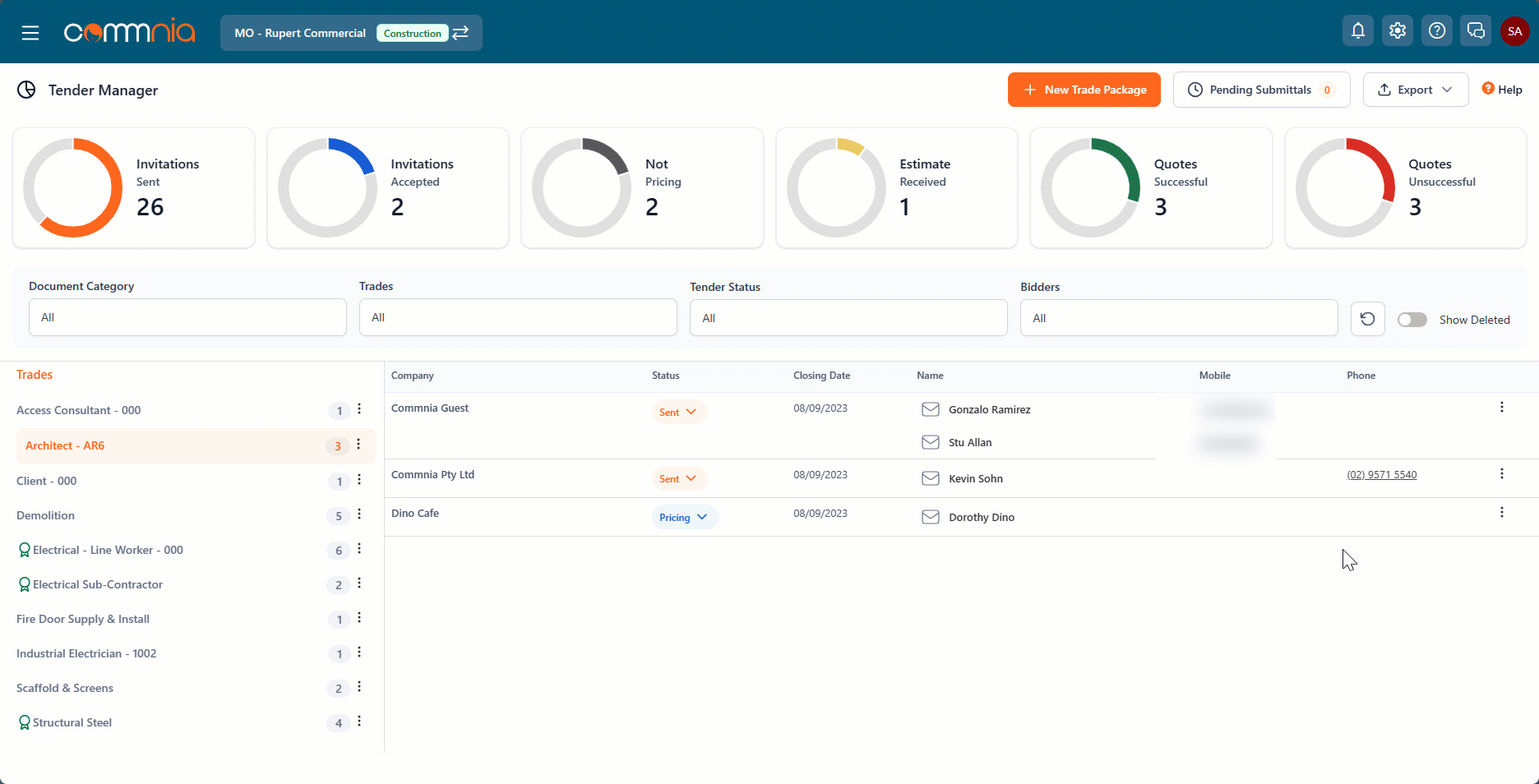This screenshot has height=784, width=1539.
Task: Click the Commnia logo
Action: pyautogui.click(x=130, y=32)
